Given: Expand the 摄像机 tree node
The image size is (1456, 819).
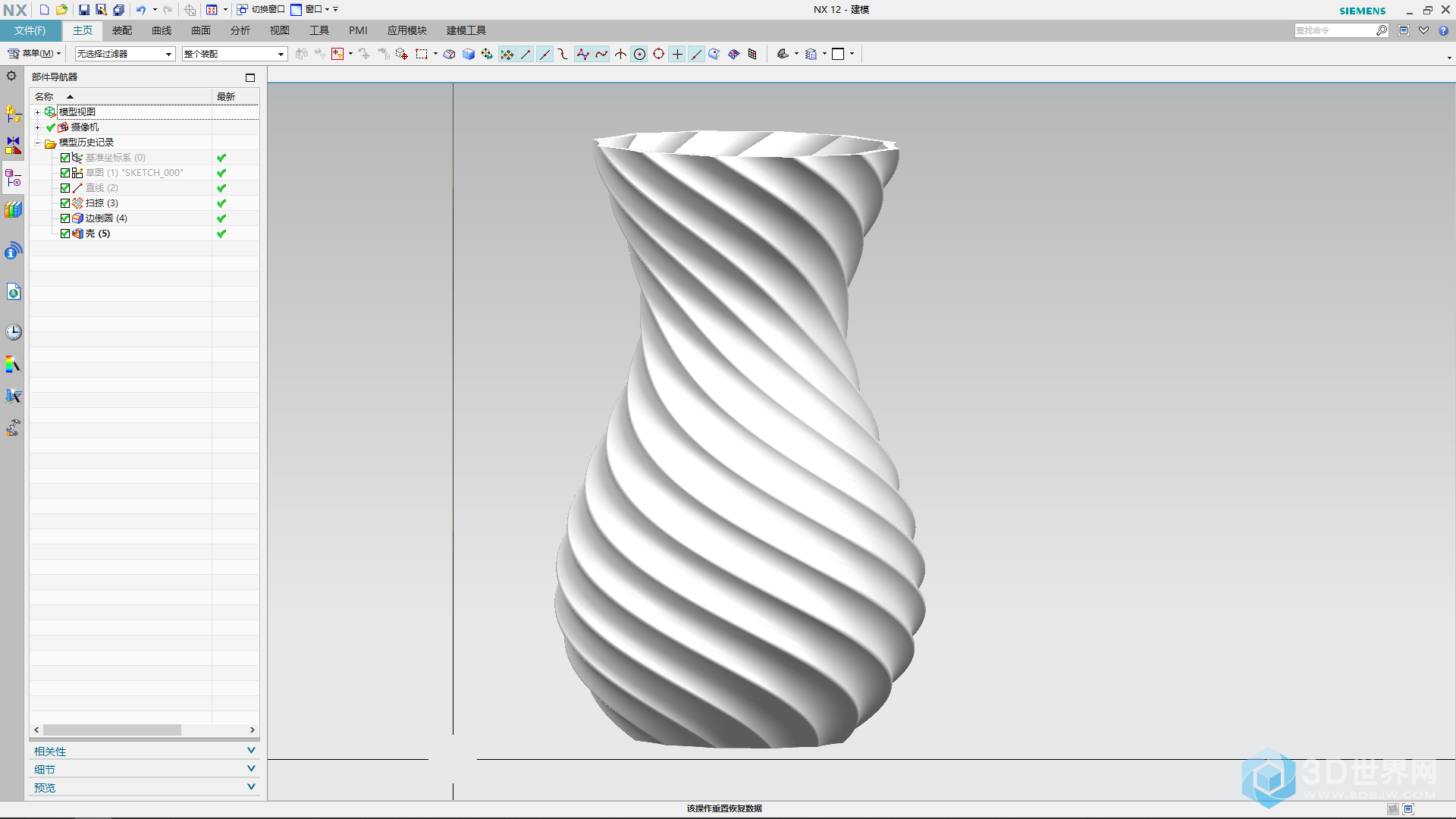Looking at the screenshot, I should 37,127.
